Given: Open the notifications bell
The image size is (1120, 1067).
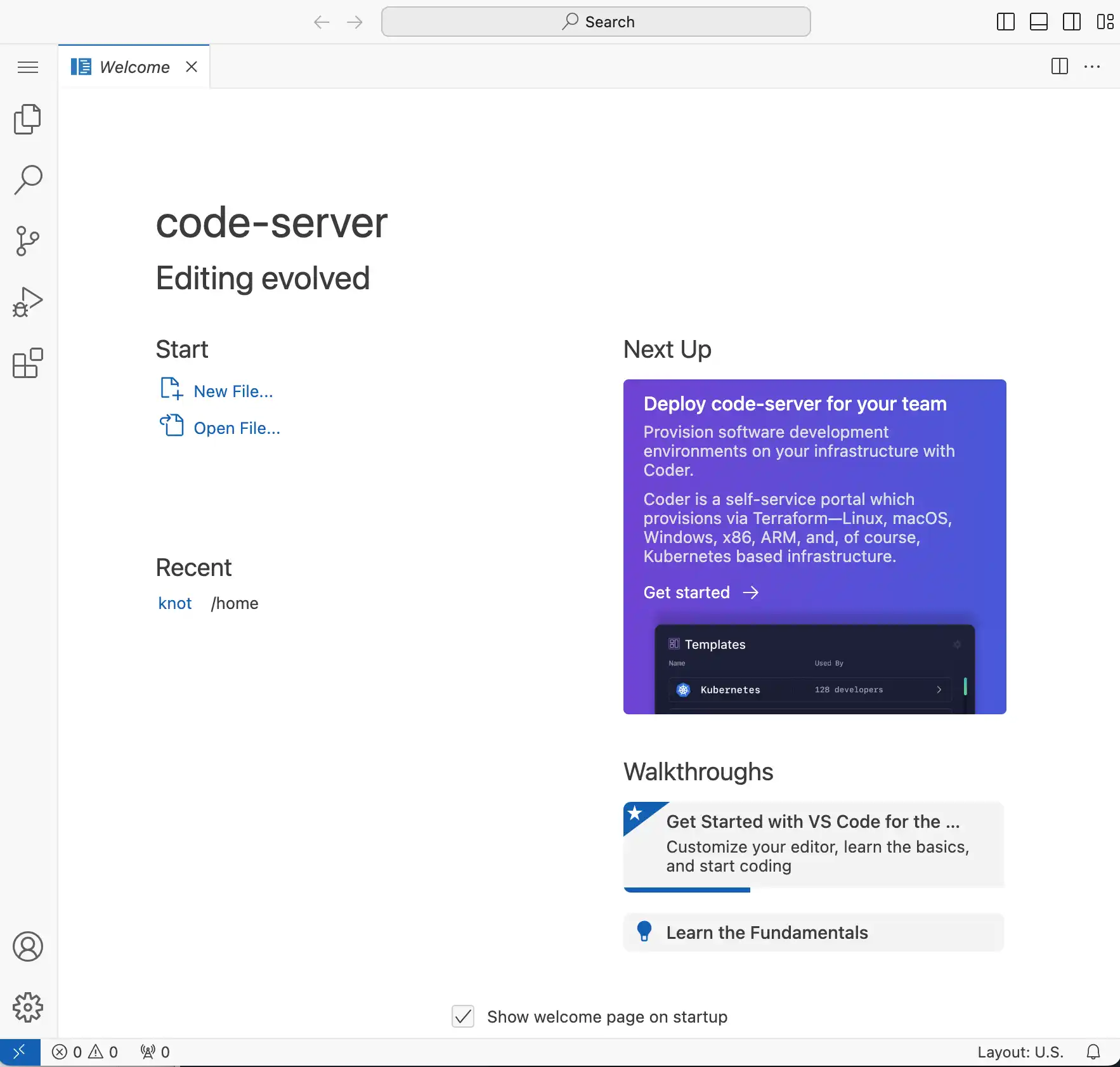Looking at the screenshot, I should (1093, 1052).
